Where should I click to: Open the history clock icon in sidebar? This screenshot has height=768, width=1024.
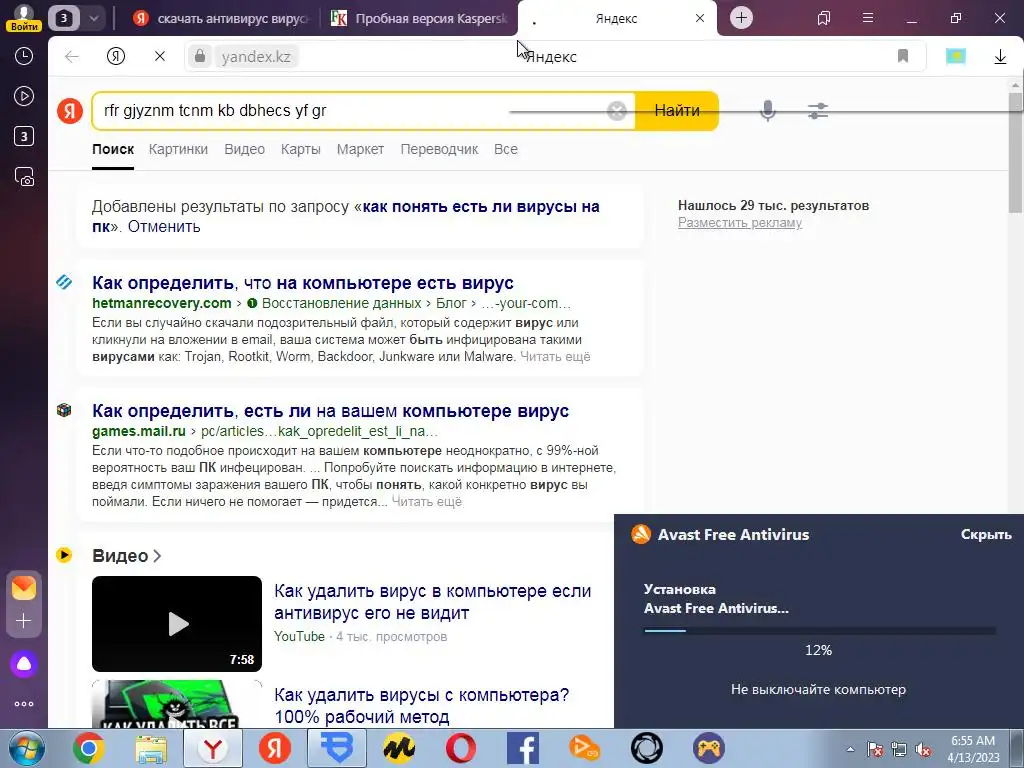click(24, 56)
